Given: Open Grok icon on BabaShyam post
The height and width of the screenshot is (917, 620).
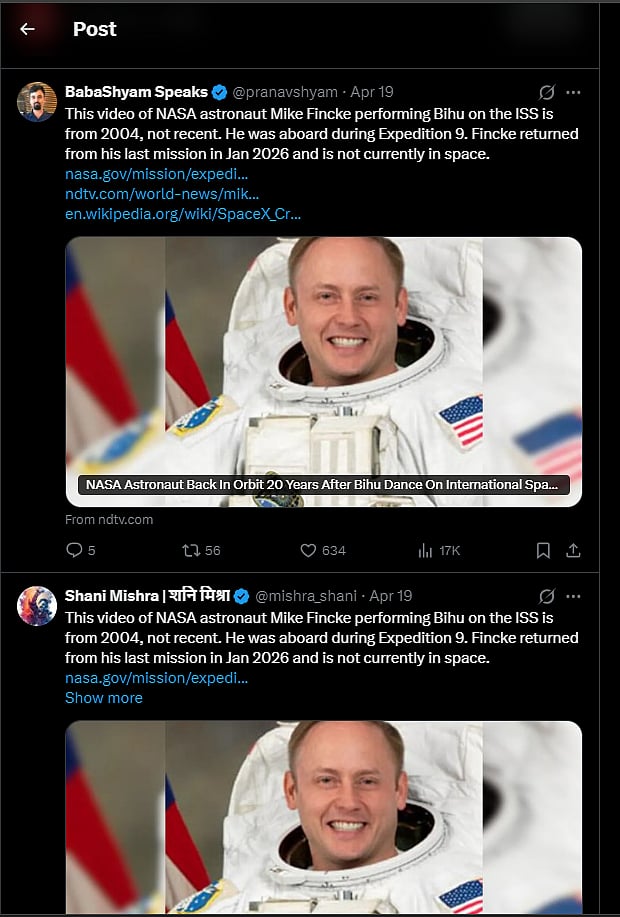Looking at the screenshot, I should click(547, 92).
